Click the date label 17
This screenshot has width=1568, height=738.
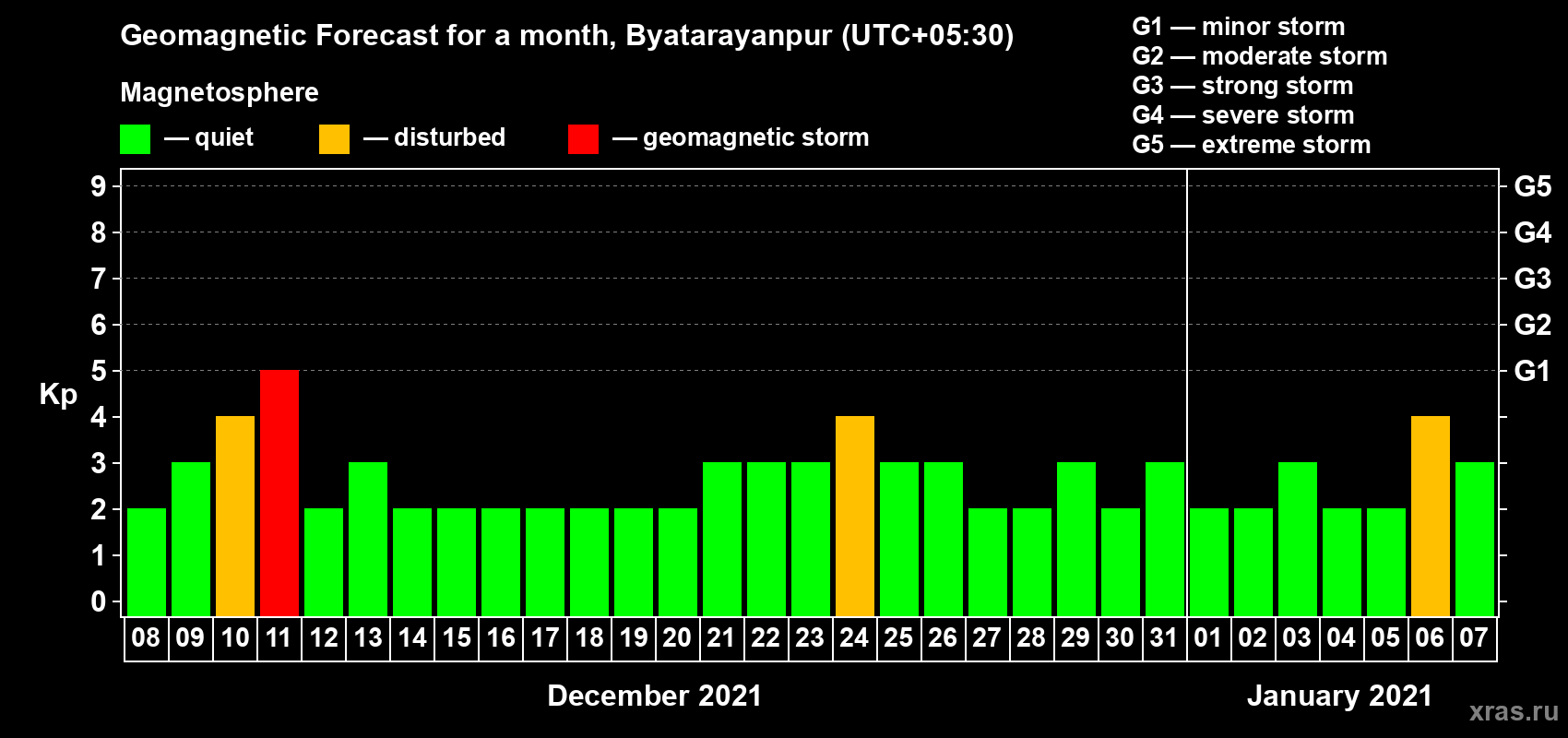545,637
